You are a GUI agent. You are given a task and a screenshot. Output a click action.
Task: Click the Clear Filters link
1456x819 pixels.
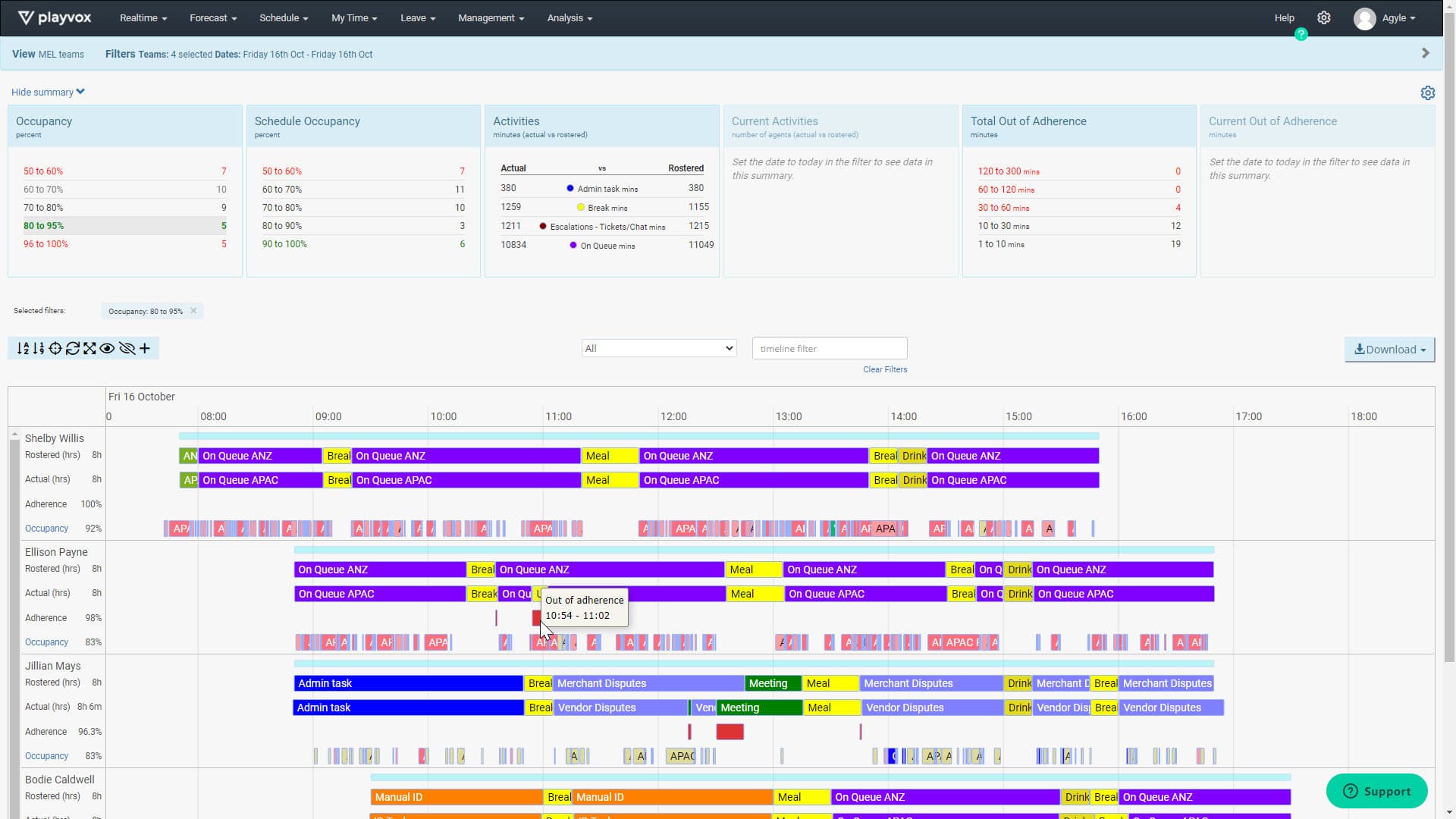tap(884, 369)
